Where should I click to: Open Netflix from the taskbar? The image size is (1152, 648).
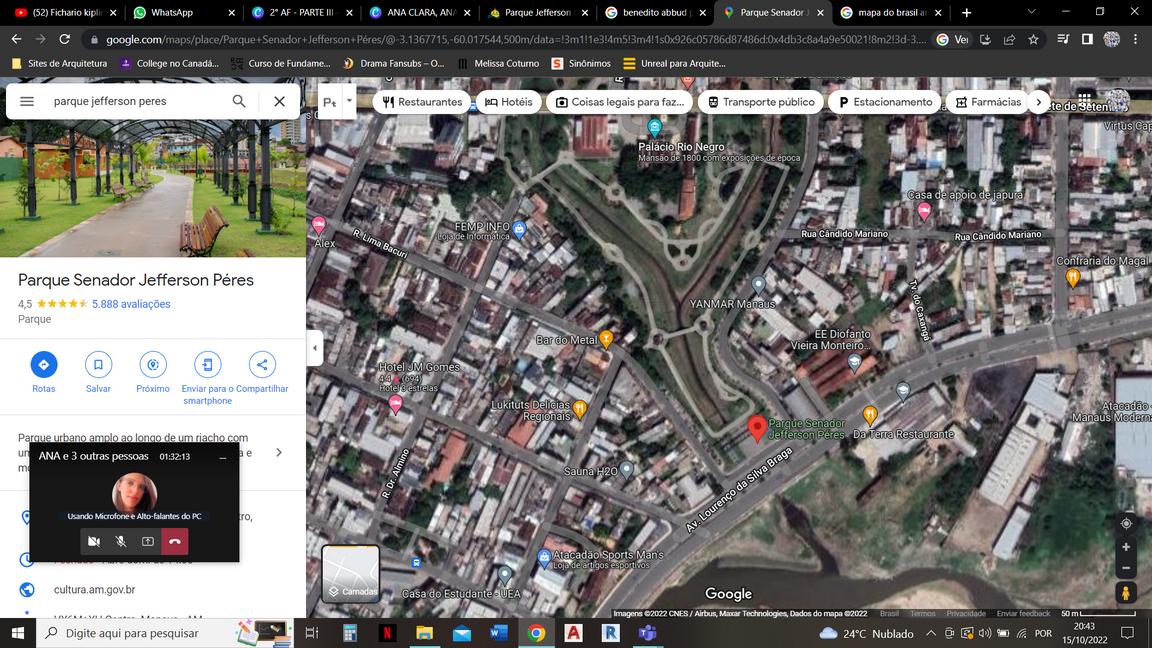tap(387, 633)
